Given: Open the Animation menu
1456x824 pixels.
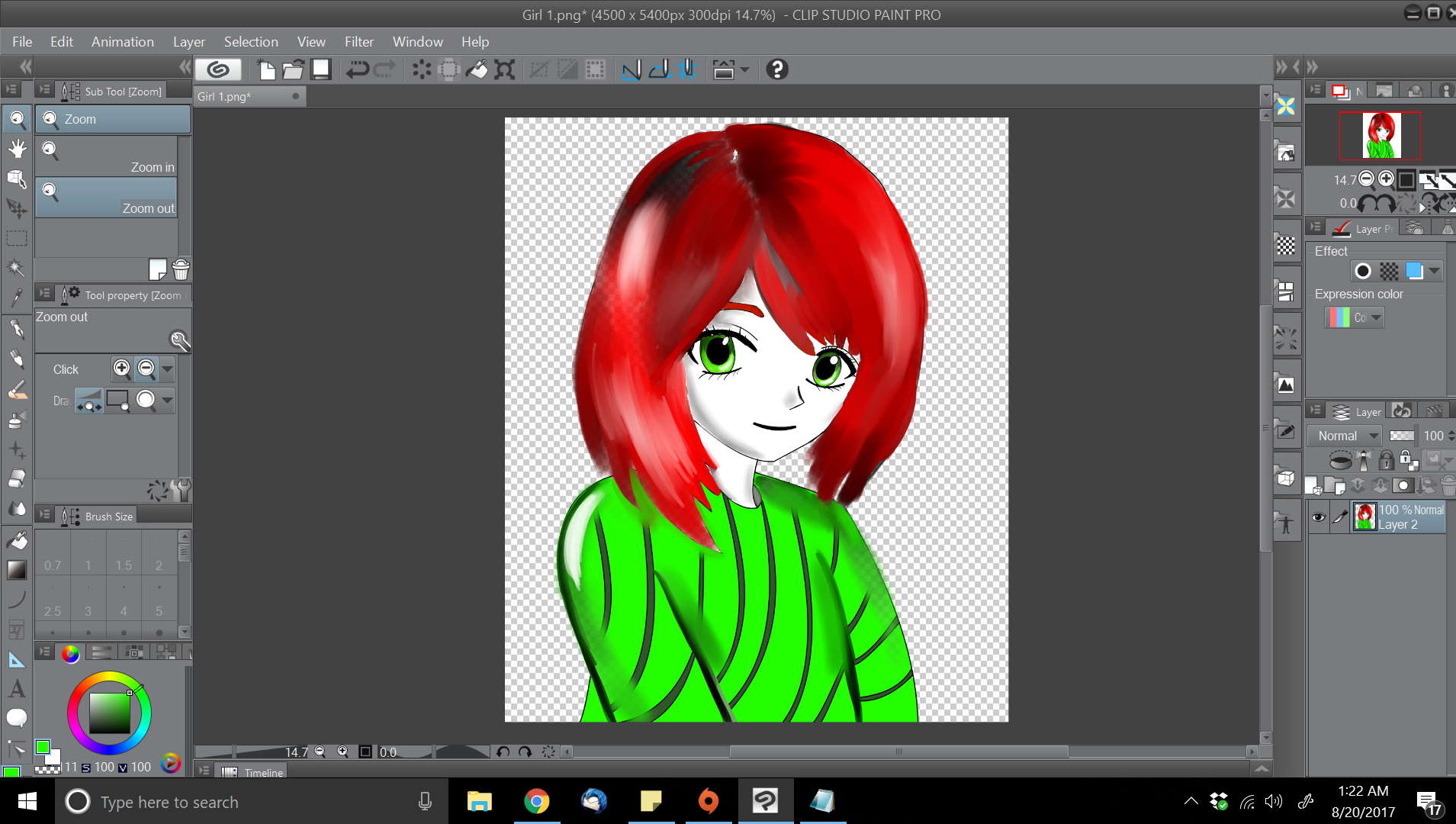Looking at the screenshot, I should 122,42.
